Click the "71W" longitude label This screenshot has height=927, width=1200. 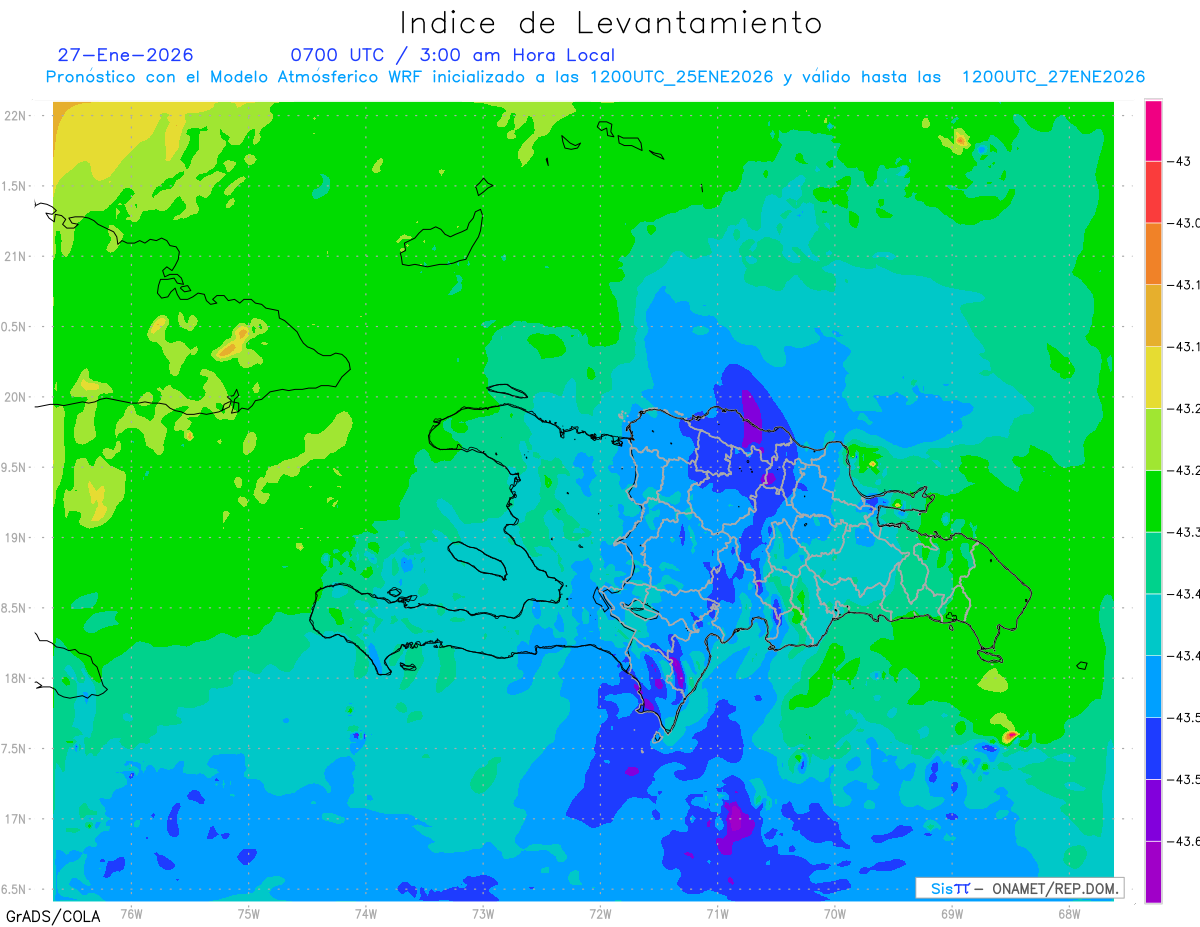click(x=717, y=912)
